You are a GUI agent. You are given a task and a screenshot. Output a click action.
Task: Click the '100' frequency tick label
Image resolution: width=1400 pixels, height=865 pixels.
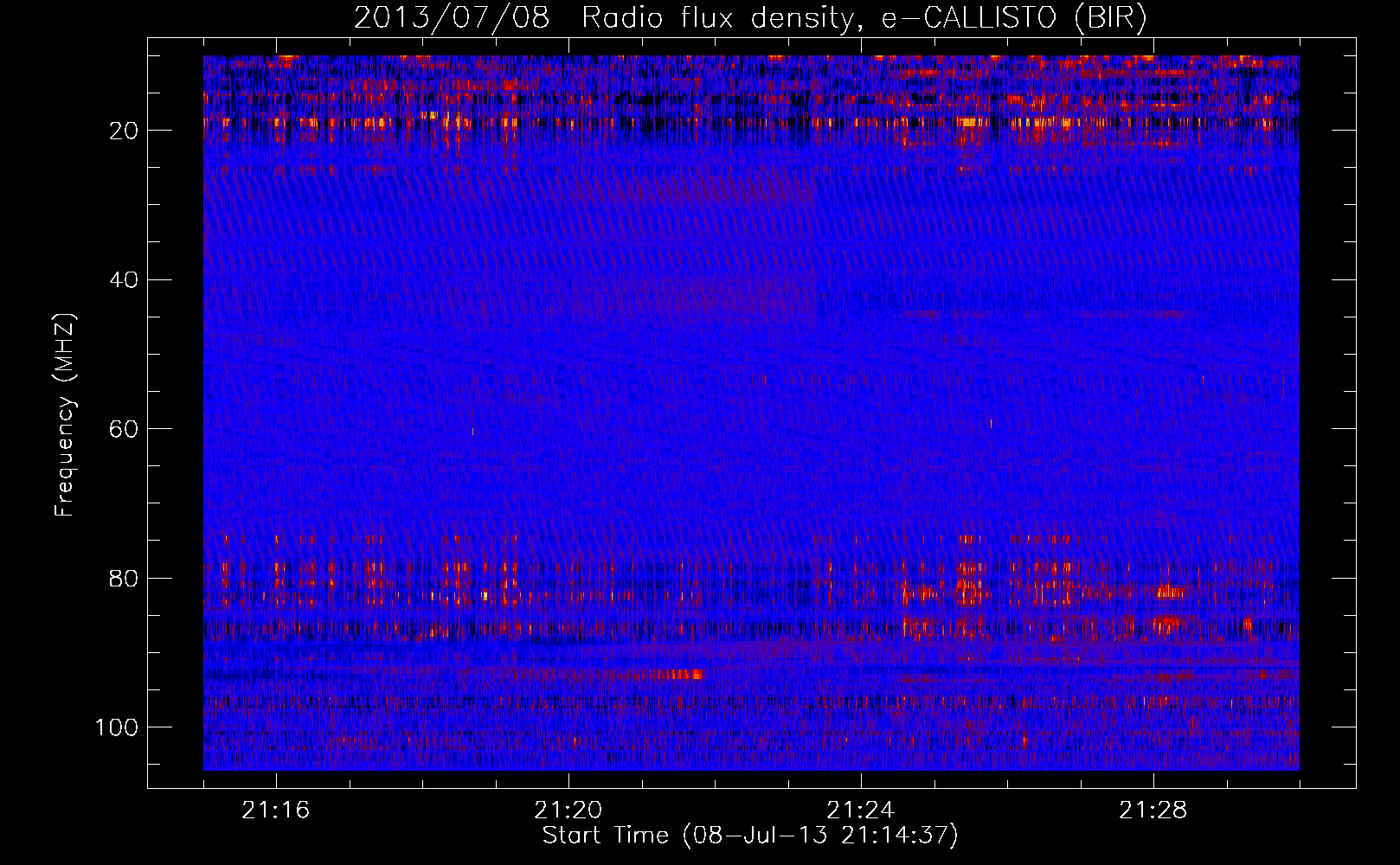117,727
